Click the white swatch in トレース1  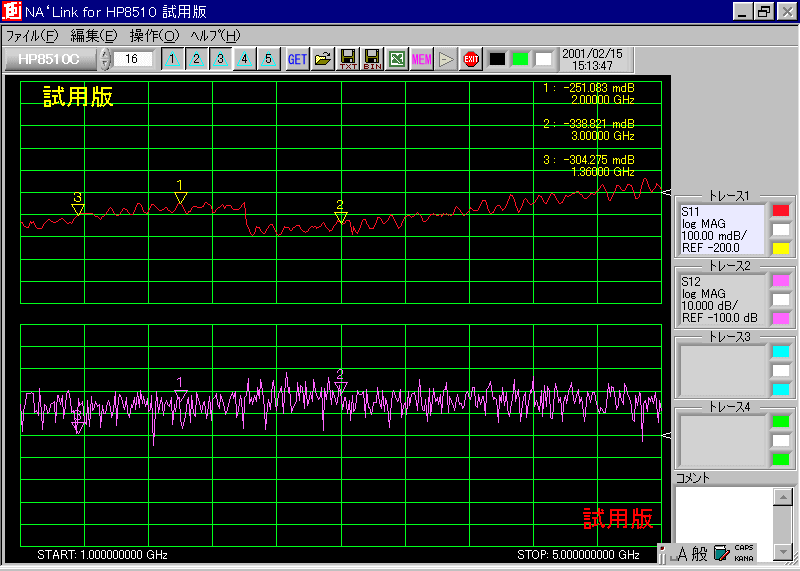pyautogui.click(x=781, y=230)
